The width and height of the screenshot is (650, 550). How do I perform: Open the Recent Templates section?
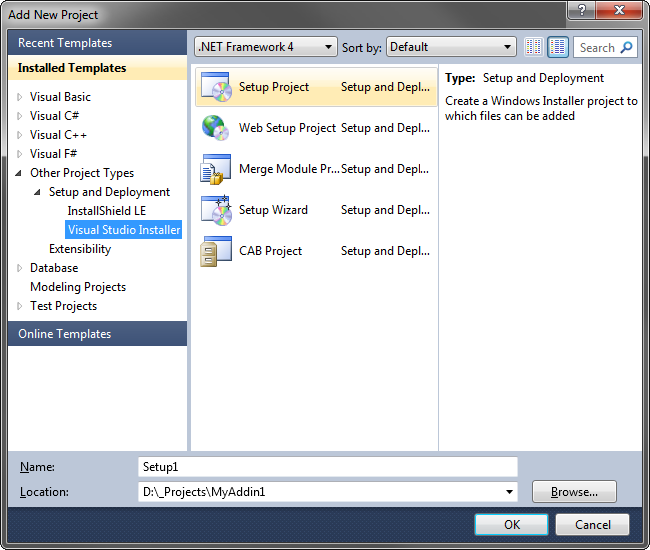tap(97, 43)
